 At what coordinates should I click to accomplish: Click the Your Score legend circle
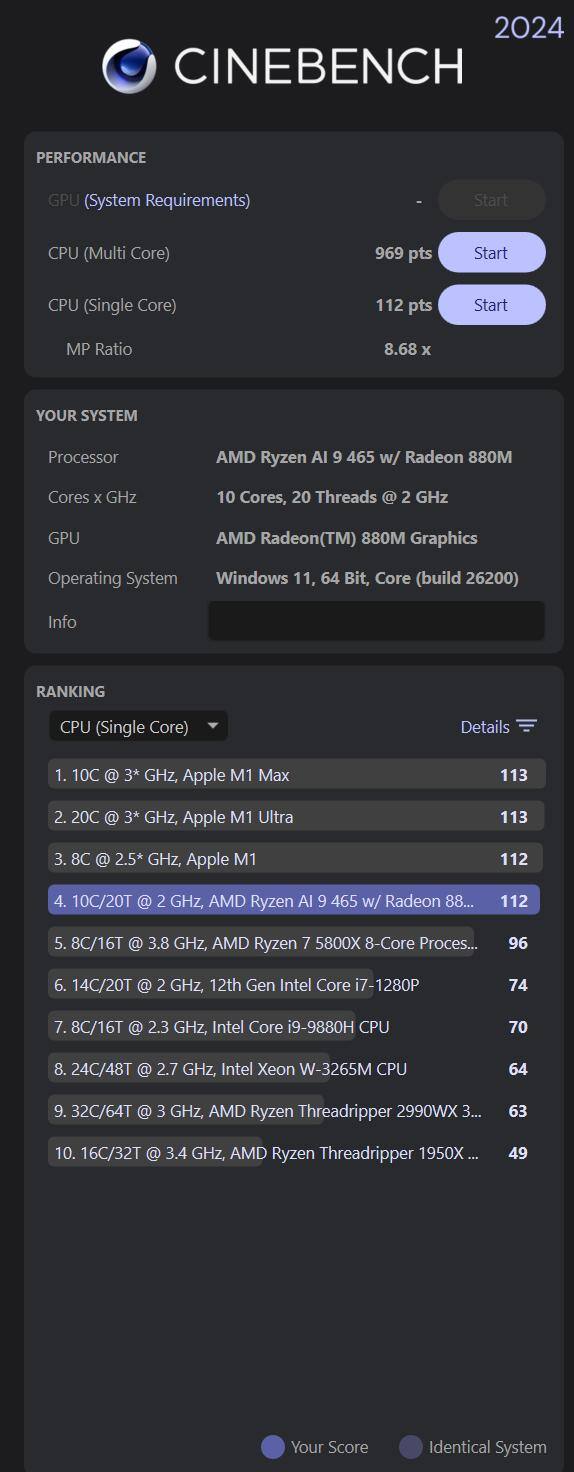coord(273,1447)
